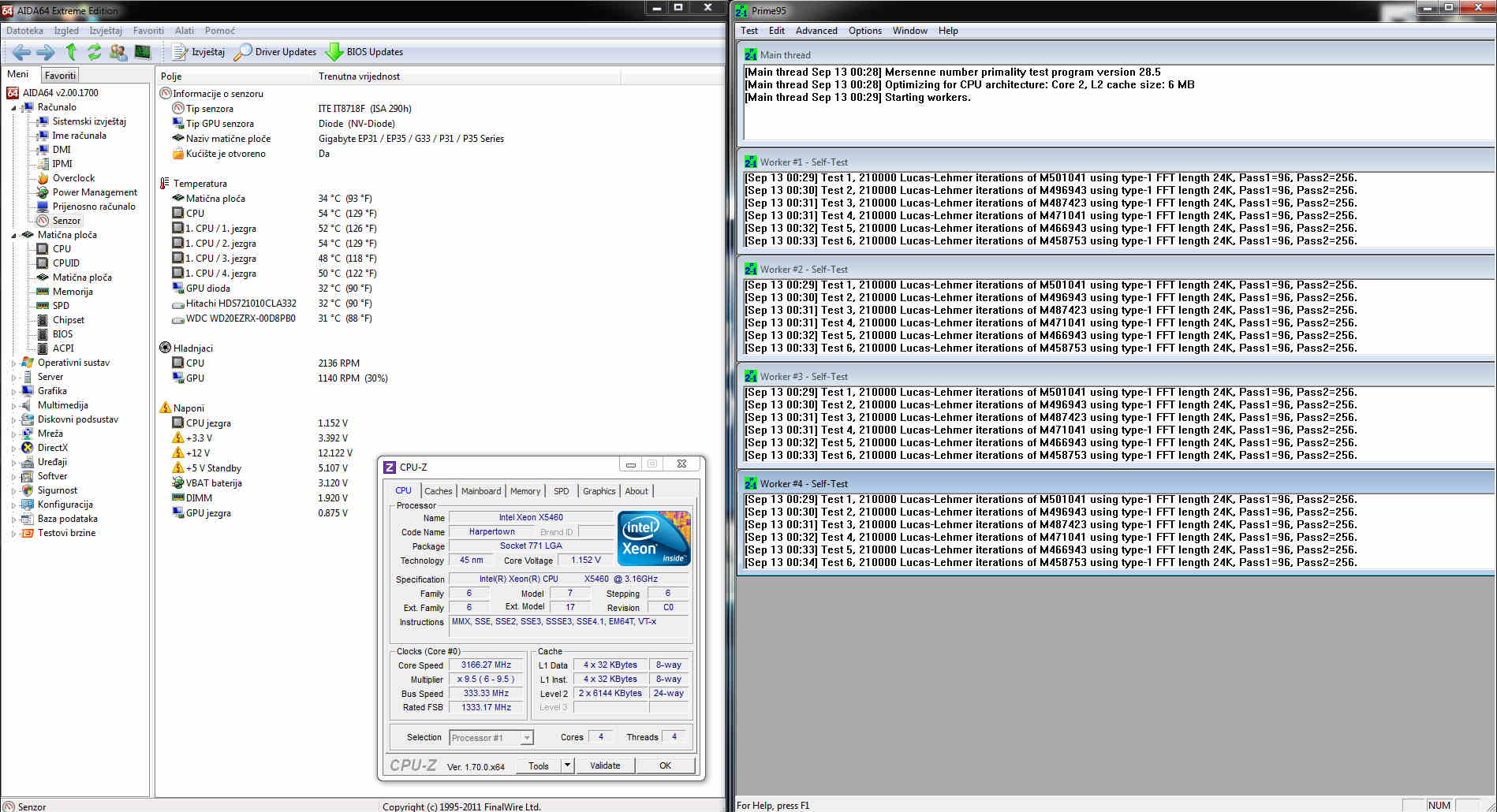The image size is (1497, 812).
Task: Open the Tools dropdown arrow in CPU-Z
Action: click(567, 765)
